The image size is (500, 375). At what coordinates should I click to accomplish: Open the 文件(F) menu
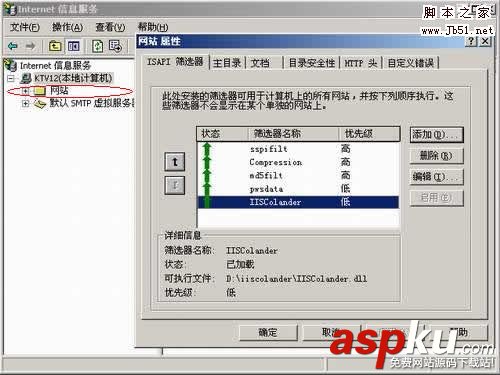pos(25,27)
